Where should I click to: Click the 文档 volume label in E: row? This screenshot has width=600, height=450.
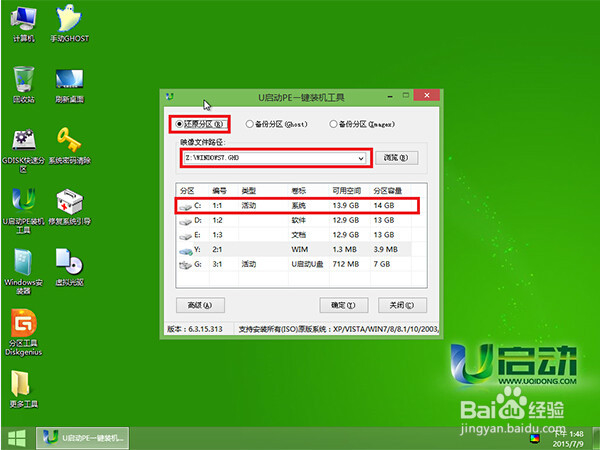[x=298, y=235]
